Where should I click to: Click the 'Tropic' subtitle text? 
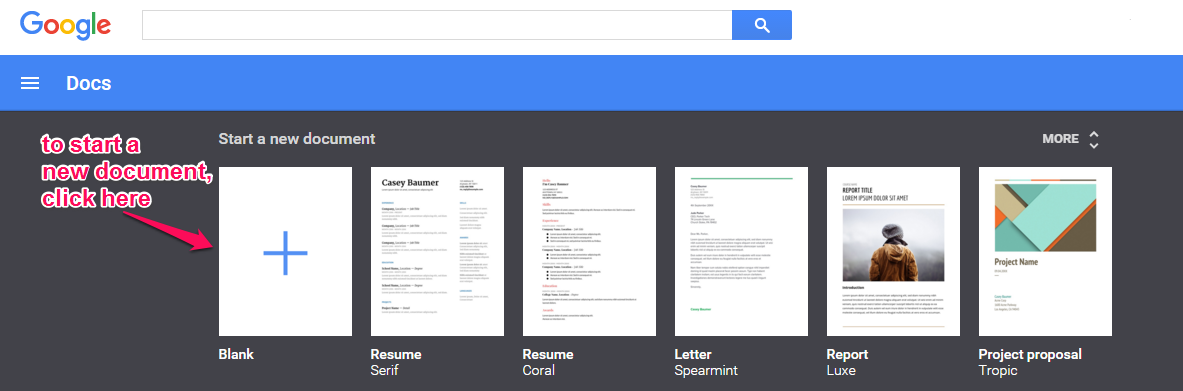[x=998, y=371]
